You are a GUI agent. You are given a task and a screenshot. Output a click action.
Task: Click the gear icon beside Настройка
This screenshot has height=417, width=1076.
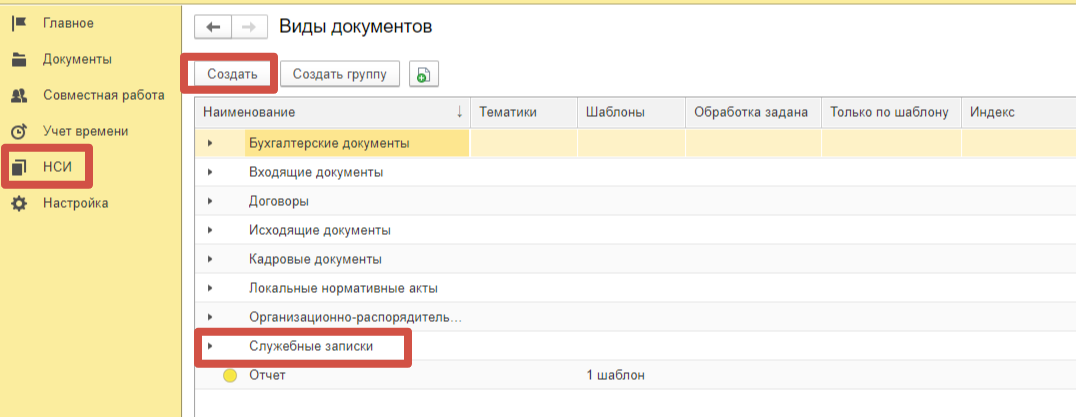pyautogui.click(x=18, y=203)
